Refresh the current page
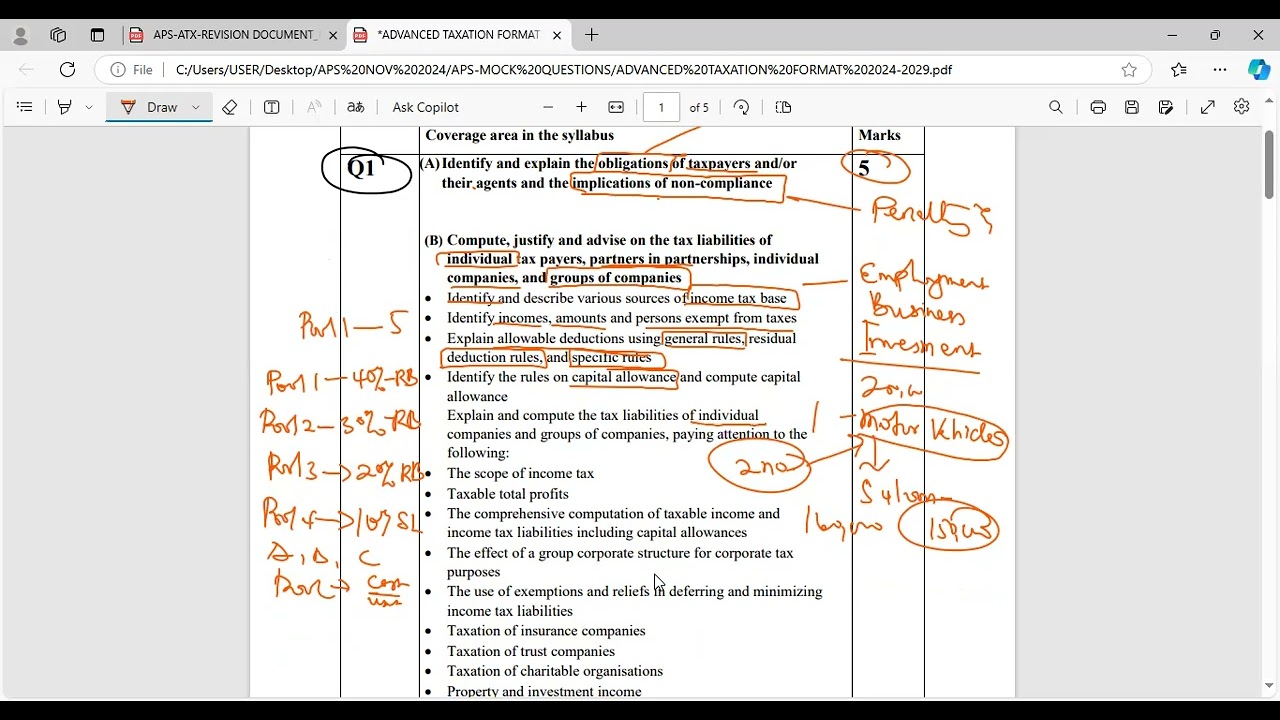The width and height of the screenshot is (1280, 720). click(x=67, y=70)
